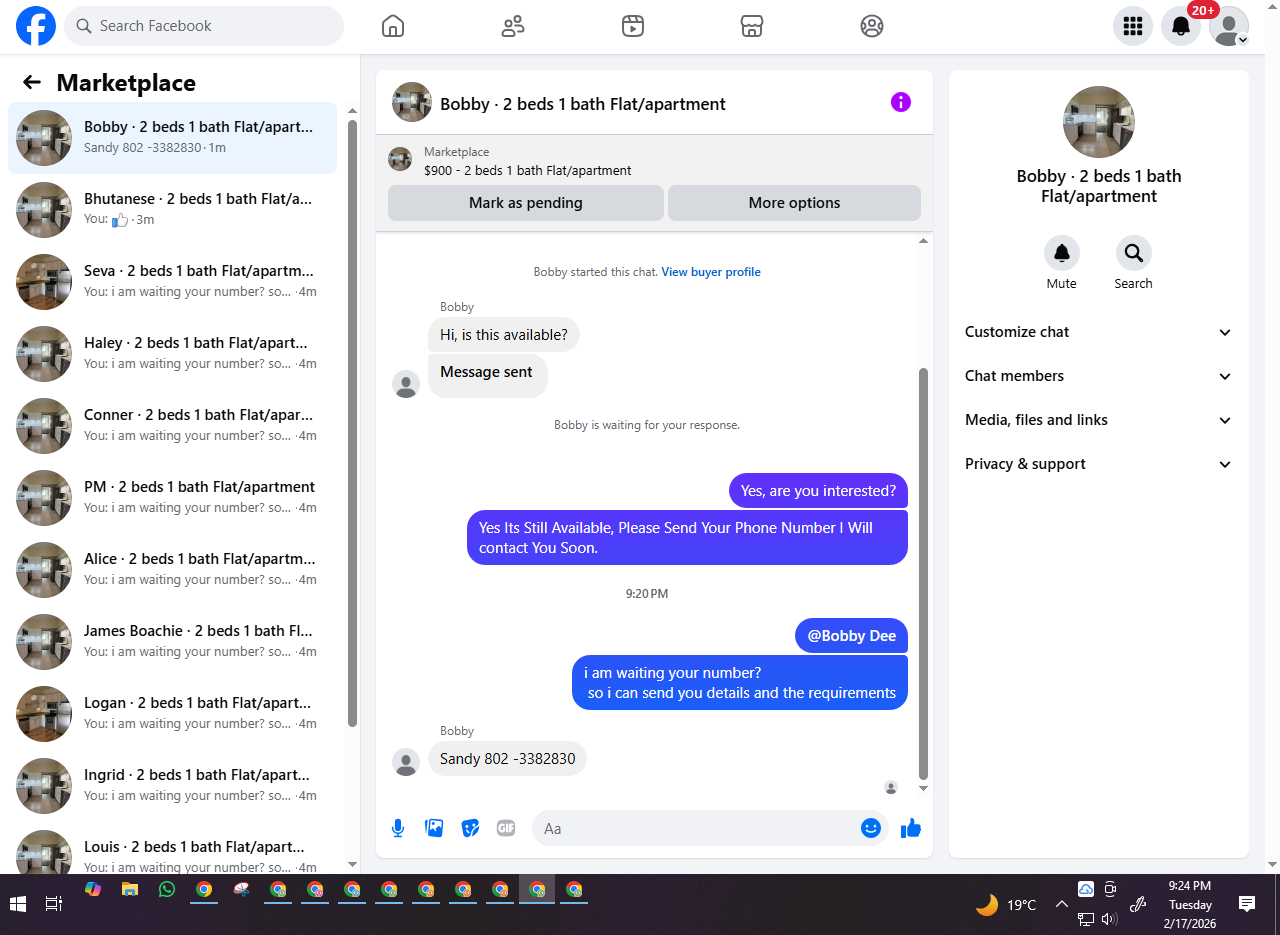
Task: Click Bobby's avatar beside the phone number message
Action: [406, 763]
